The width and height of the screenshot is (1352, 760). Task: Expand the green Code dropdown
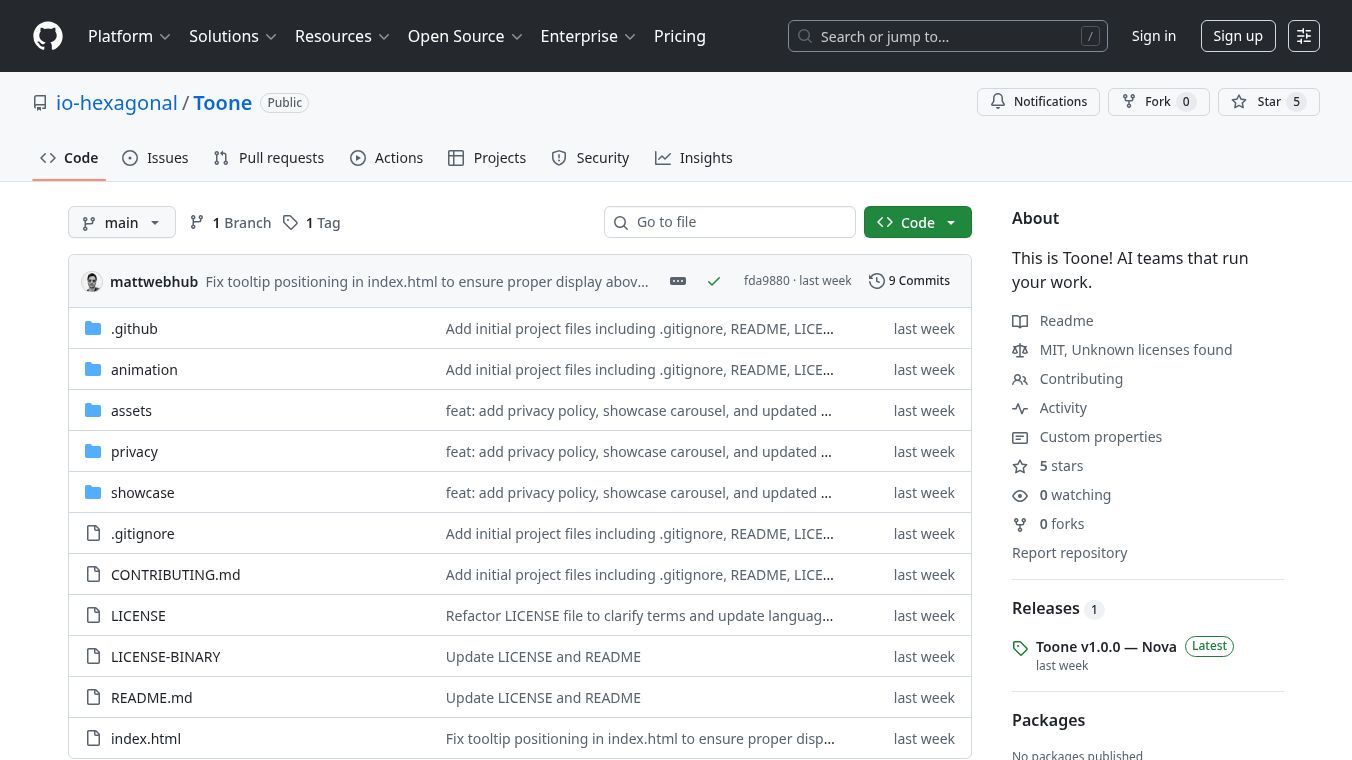(917, 223)
